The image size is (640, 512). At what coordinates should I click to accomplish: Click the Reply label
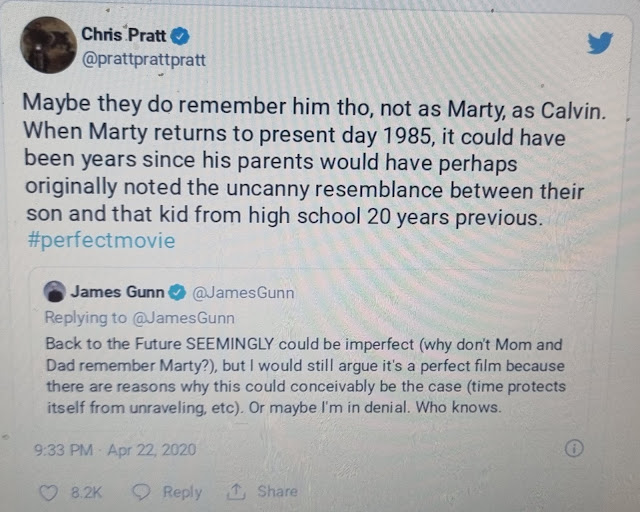click(182, 492)
